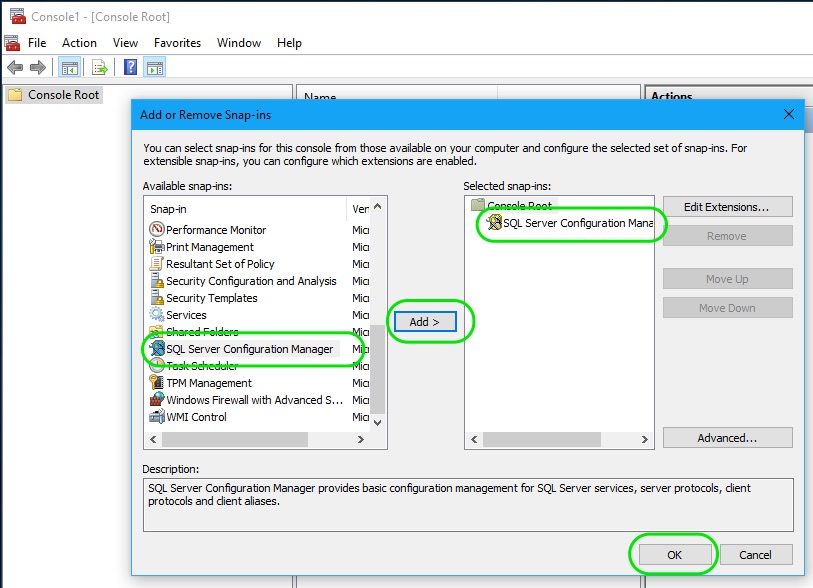Click the Edit Extensions button

[x=727, y=206]
